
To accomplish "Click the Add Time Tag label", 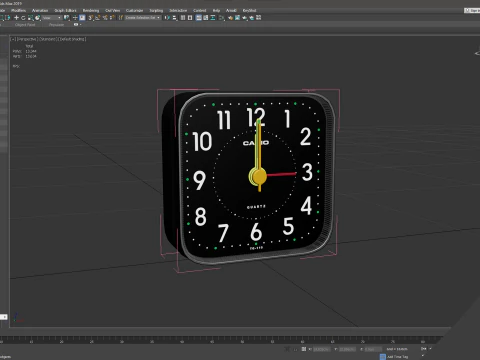I will pyautogui.click(x=397, y=357).
